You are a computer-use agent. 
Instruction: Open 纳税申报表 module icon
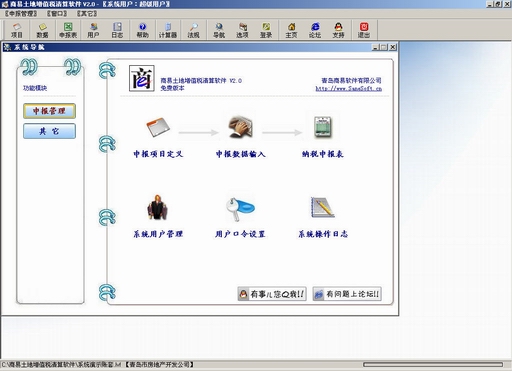coord(323,127)
